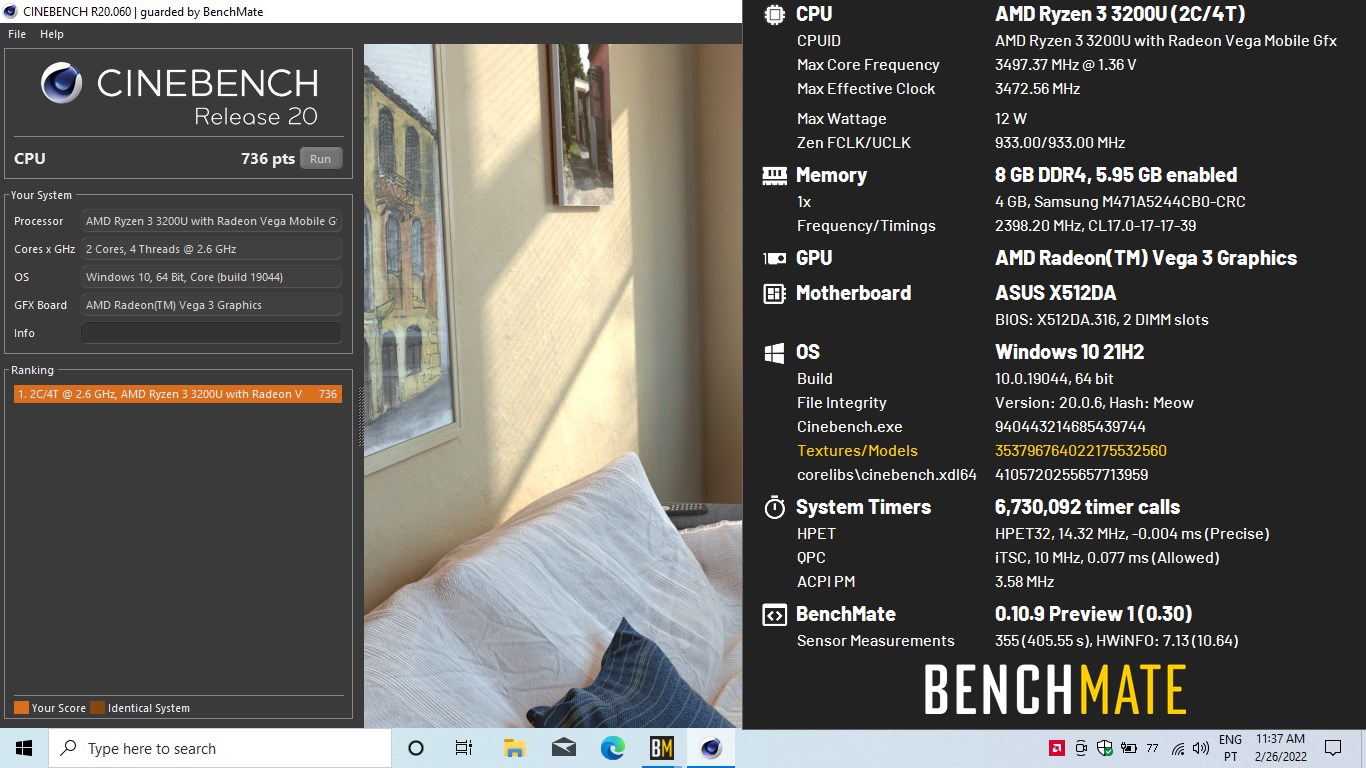Click the AMD Ryzen 3 3200U heading

[1120, 14]
